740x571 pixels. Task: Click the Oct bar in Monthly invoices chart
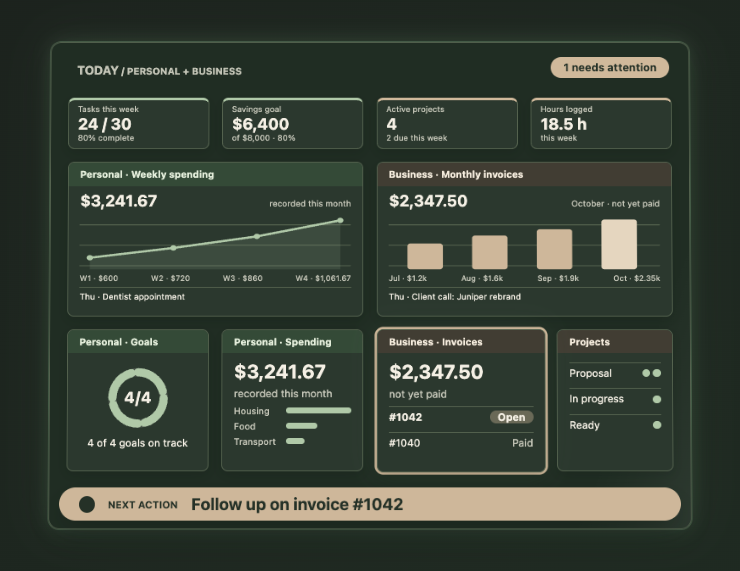tap(619, 244)
